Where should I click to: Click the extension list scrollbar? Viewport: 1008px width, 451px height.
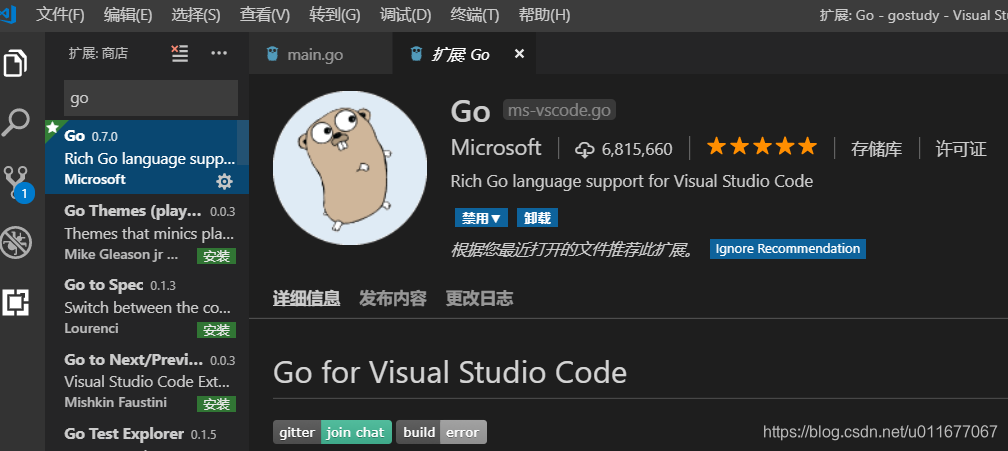(x=243, y=141)
